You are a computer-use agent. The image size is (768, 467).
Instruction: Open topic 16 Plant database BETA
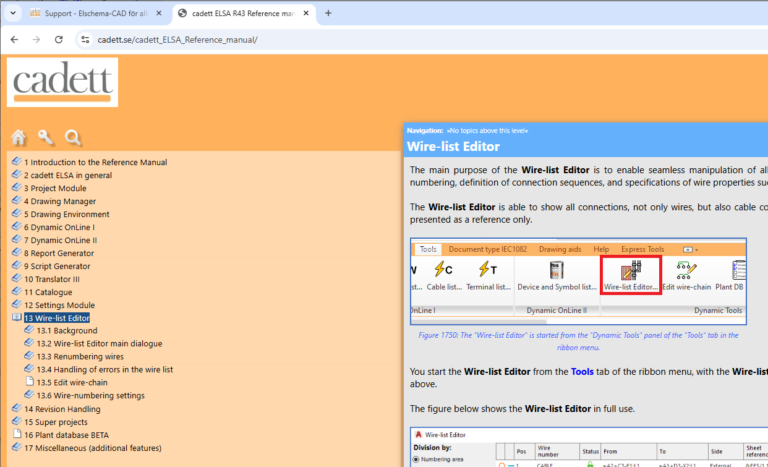67,435
